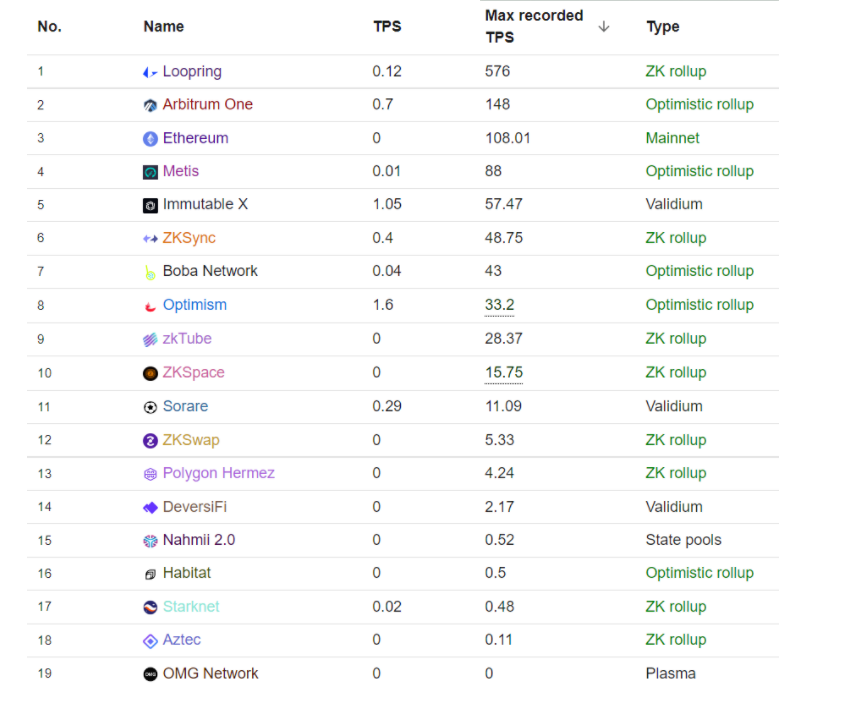Click the Ethereum diamond logo icon

click(150, 139)
